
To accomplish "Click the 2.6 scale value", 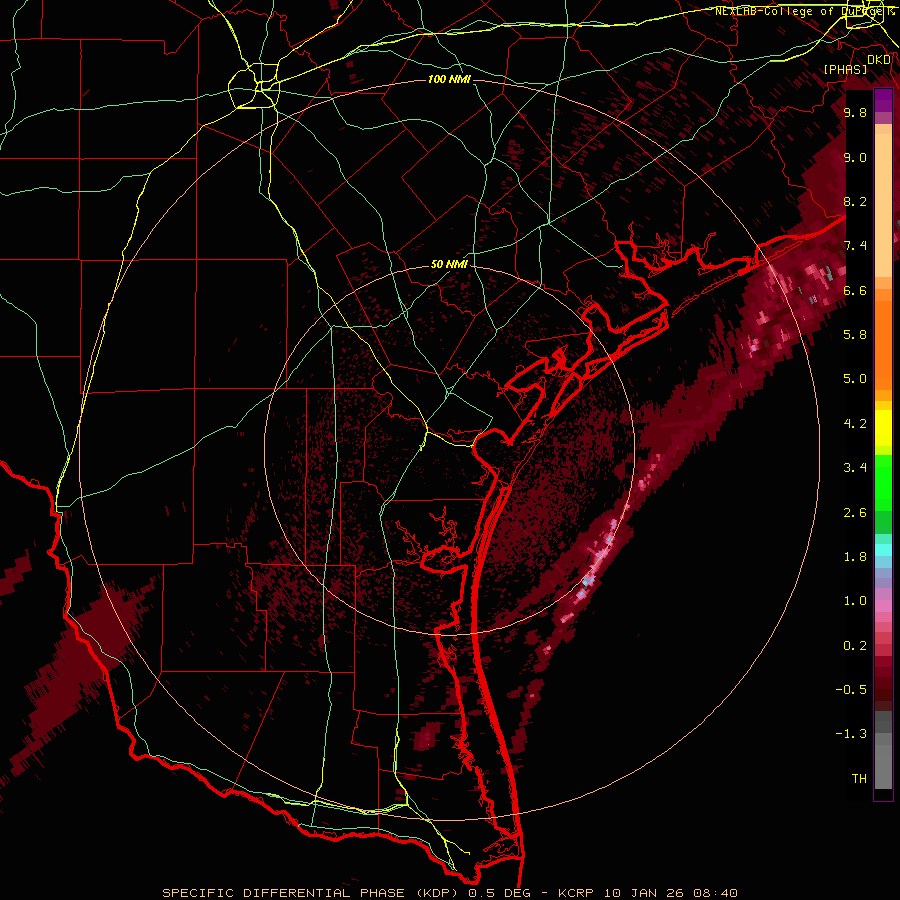I will pos(855,512).
